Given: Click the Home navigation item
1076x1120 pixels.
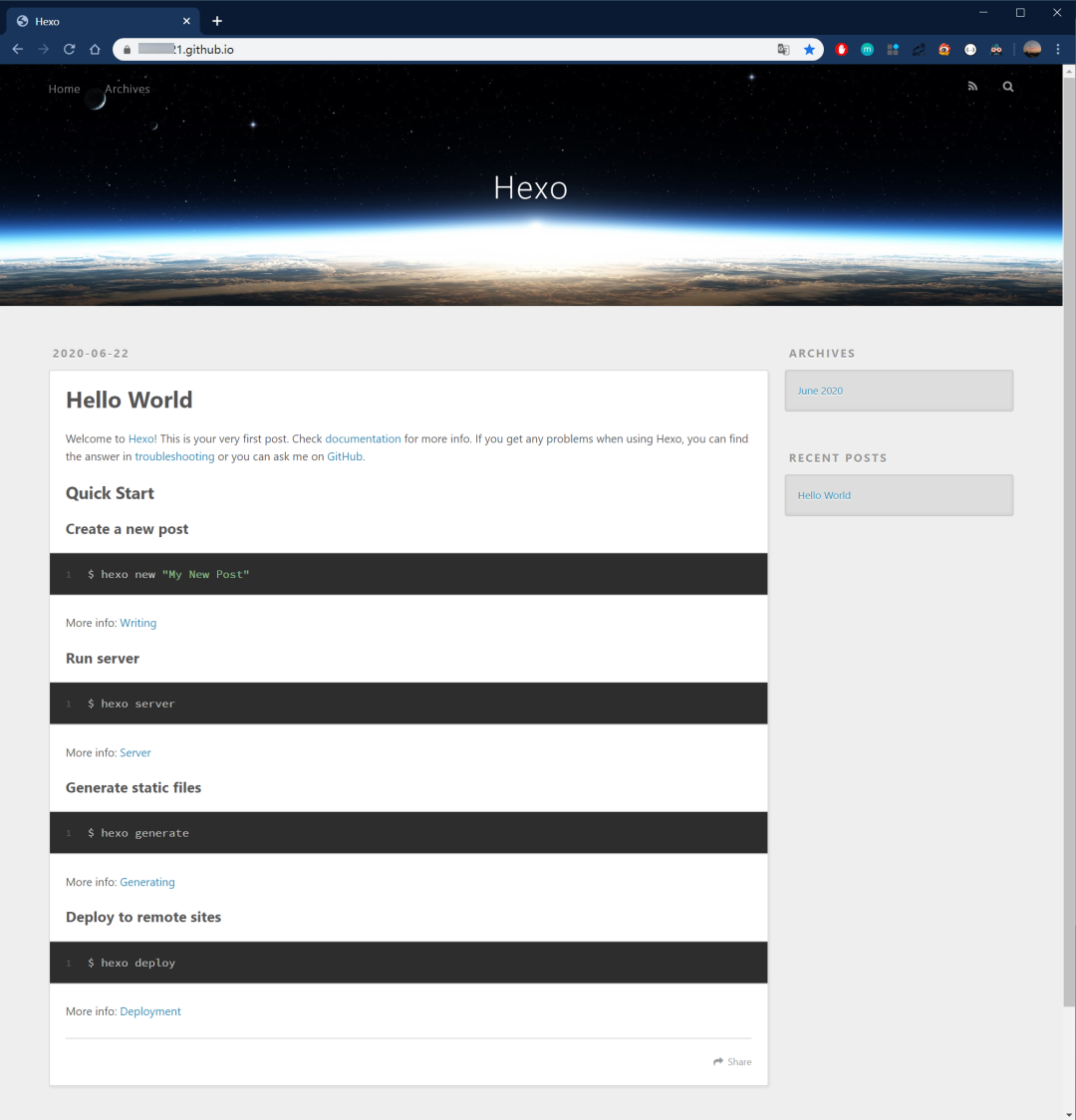Looking at the screenshot, I should (64, 89).
